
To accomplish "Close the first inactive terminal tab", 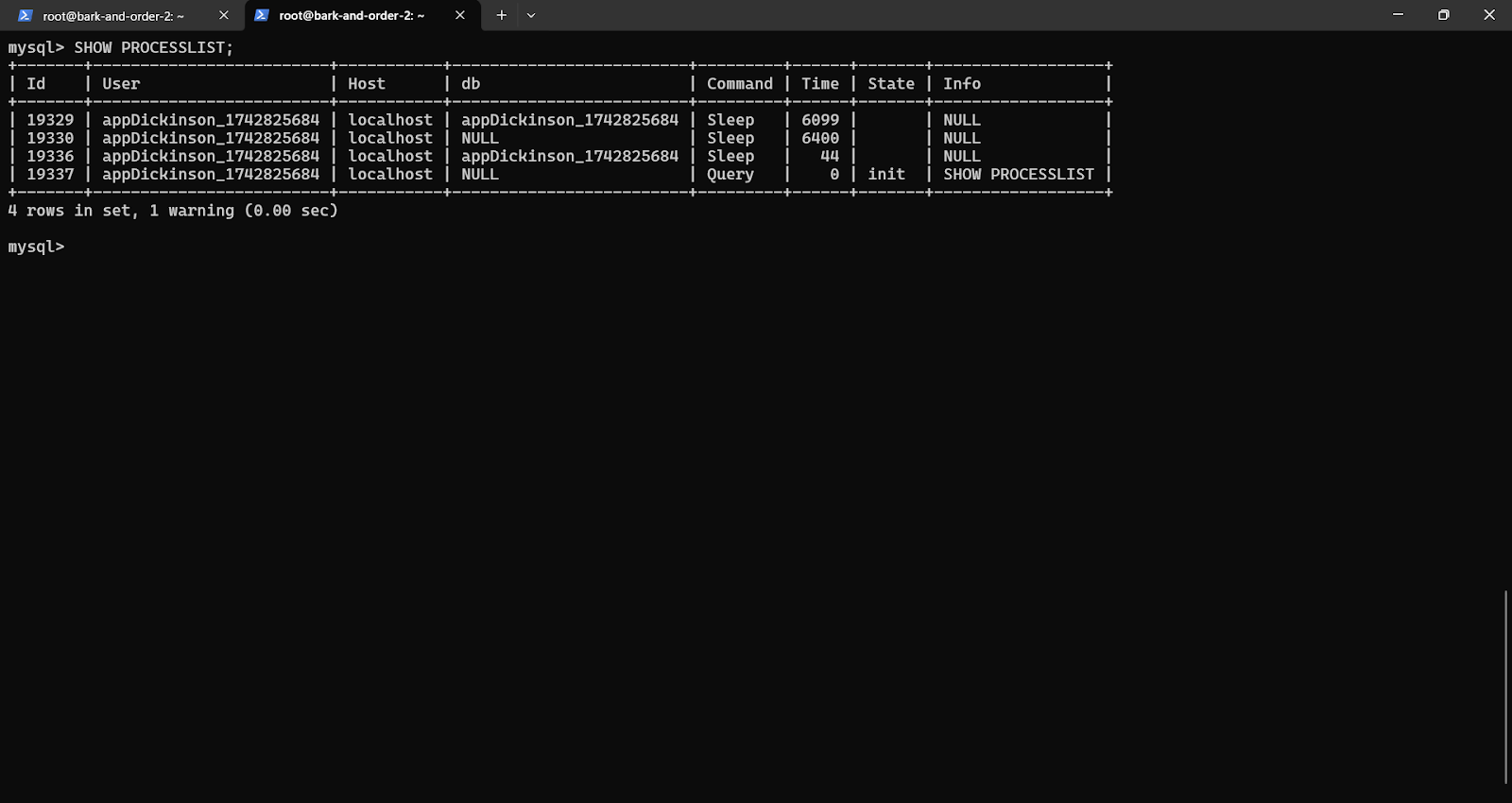I will [x=224, y=16].
